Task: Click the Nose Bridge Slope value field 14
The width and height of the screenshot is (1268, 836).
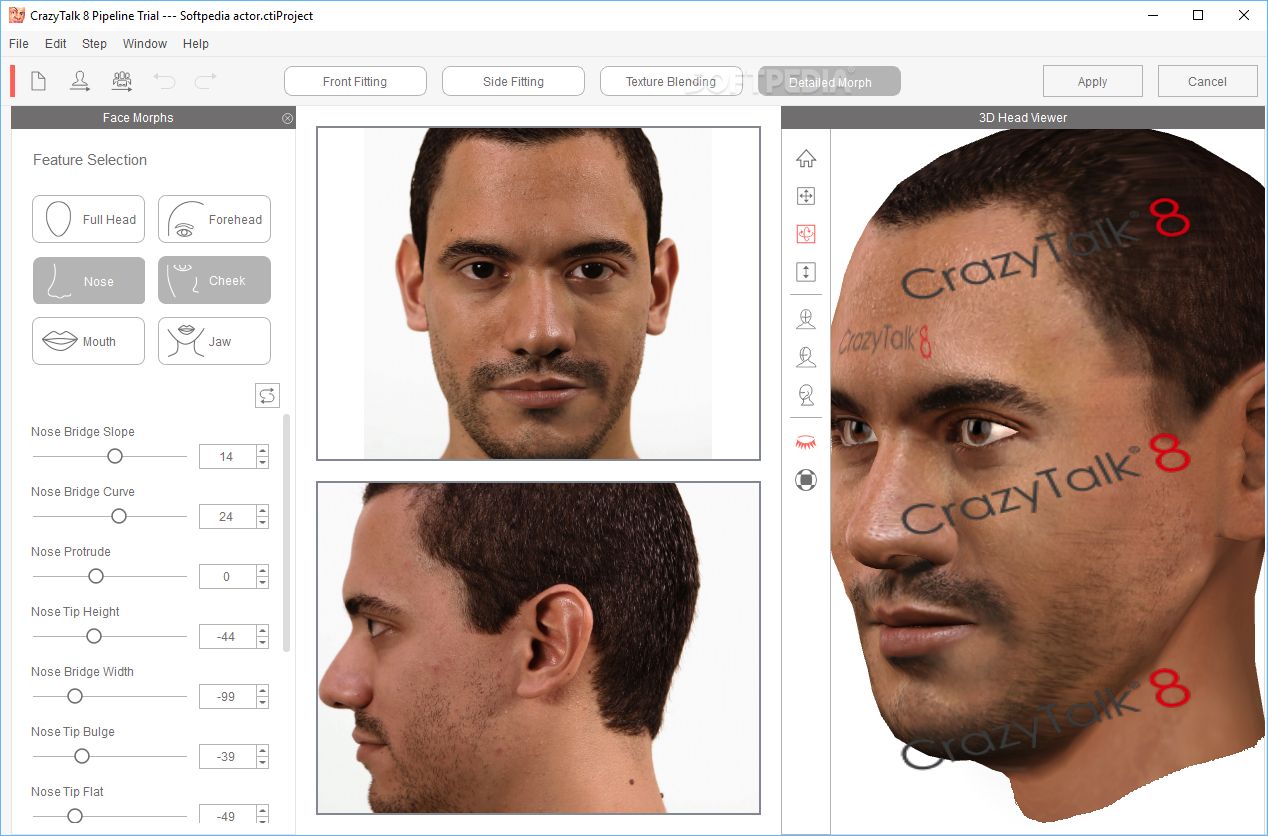Action: tap(227, 456)
